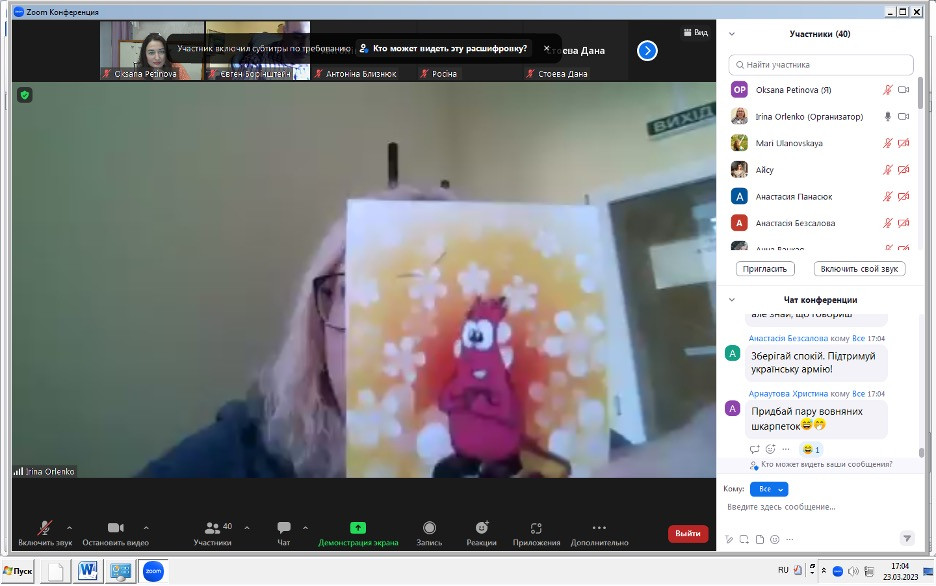The height and width of the screenshot is (586, 936).
Task: Click the chat panel scrollbar
Action: tap(920, 453)
